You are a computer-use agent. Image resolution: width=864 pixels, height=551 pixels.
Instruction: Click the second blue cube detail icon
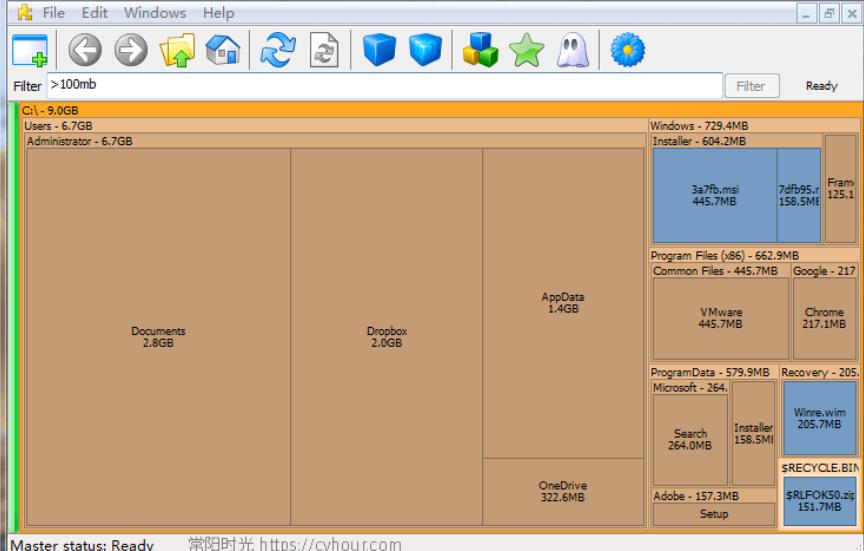pos(425,49)
